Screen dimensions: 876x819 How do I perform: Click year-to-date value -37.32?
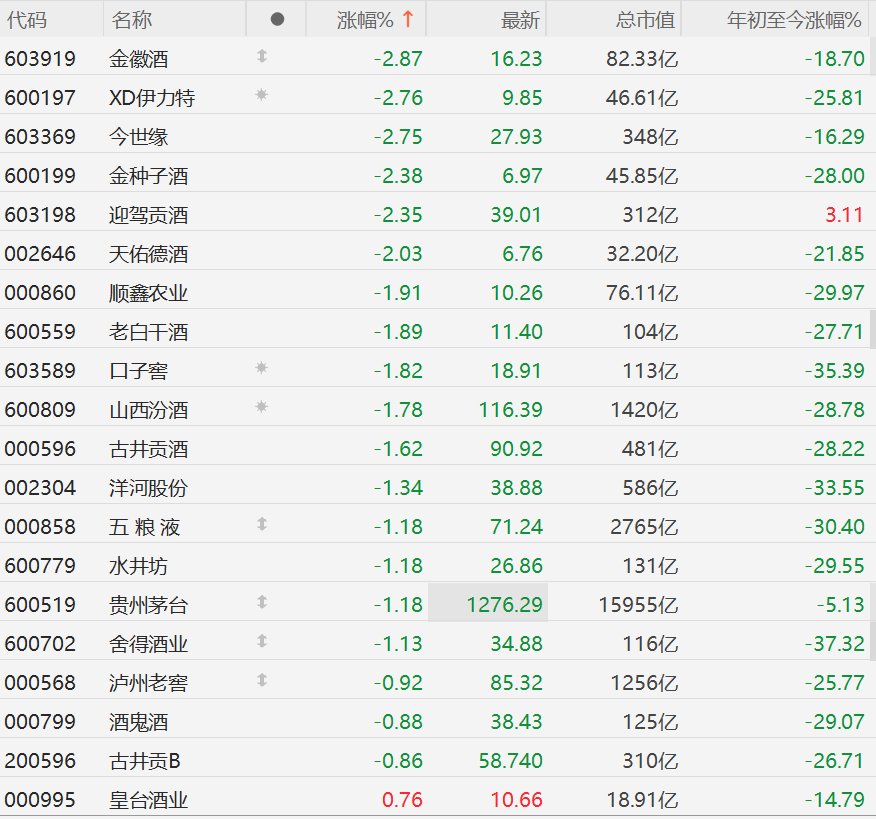[835, 644]
